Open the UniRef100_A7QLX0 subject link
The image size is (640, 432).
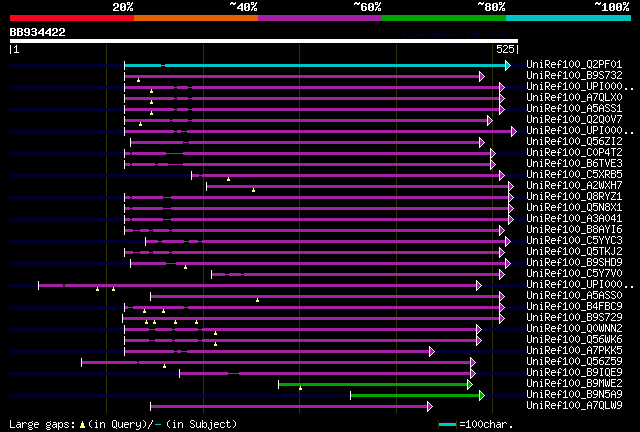[574, 98]
